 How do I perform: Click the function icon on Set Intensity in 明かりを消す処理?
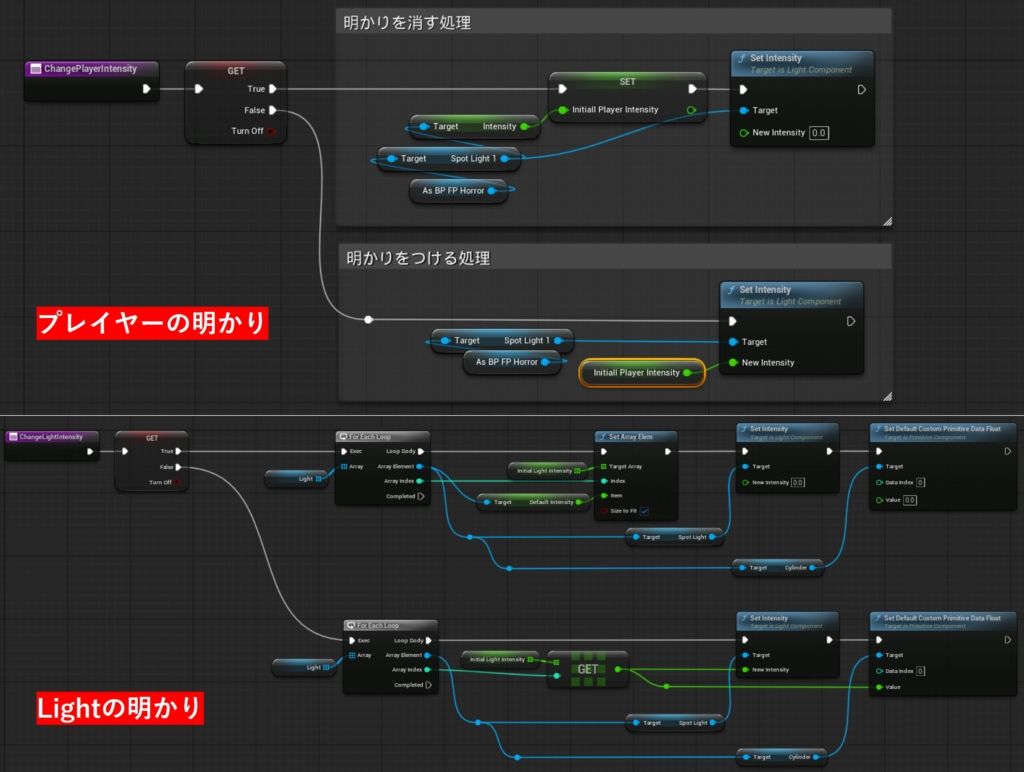coord(742,58)
